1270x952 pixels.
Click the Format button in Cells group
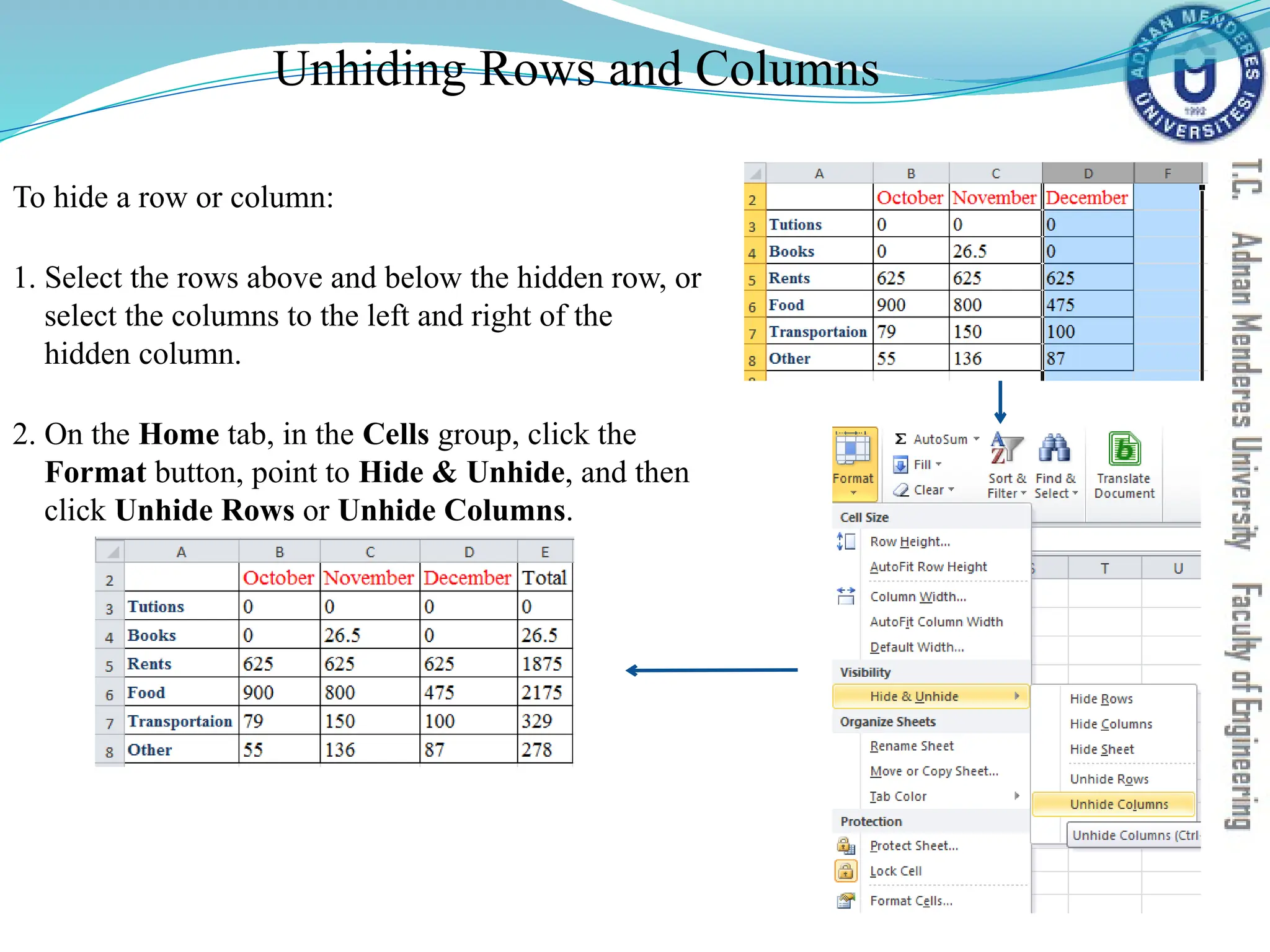(855, 464)
